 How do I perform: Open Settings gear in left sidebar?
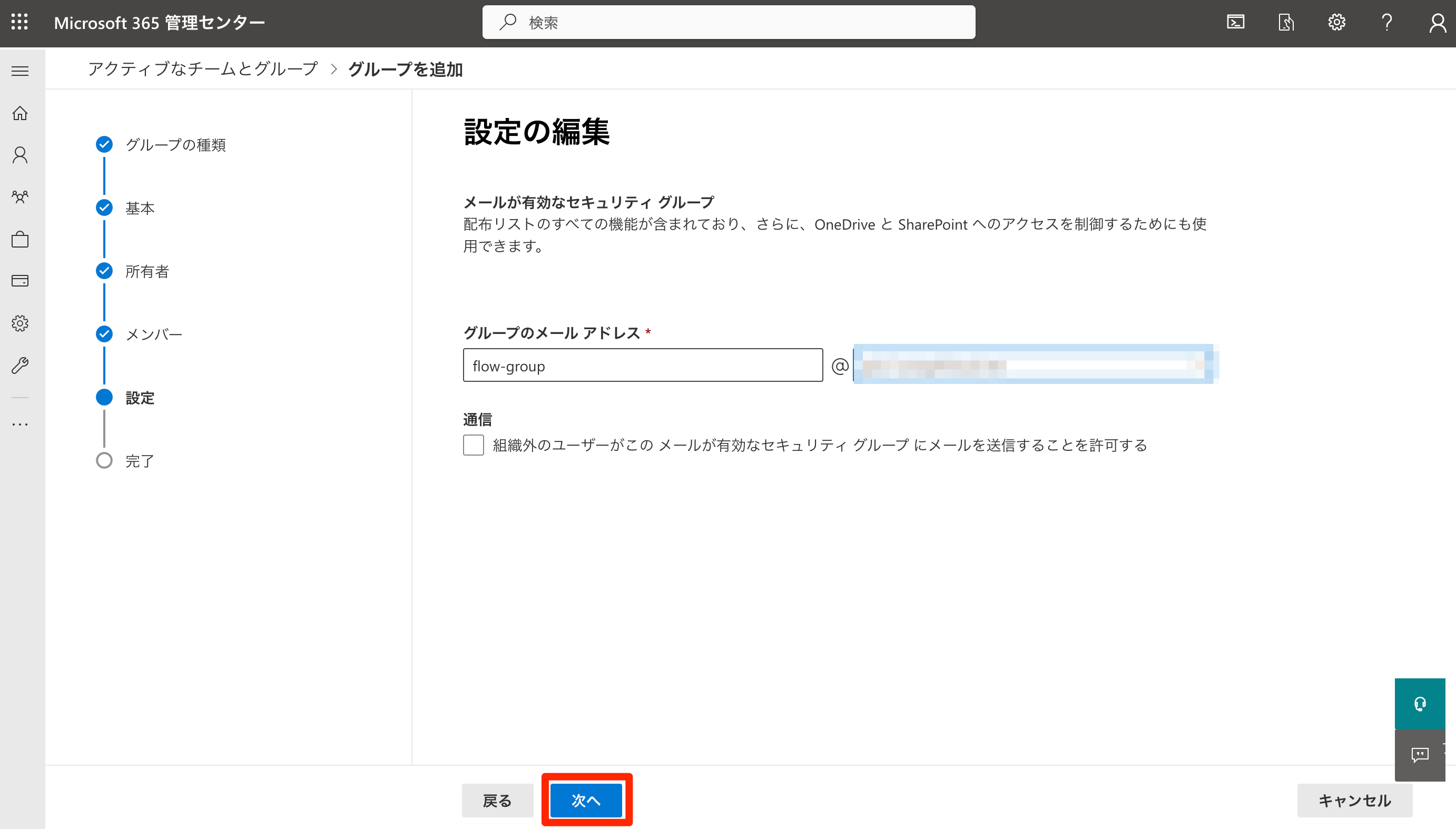[x=20, y=323]
